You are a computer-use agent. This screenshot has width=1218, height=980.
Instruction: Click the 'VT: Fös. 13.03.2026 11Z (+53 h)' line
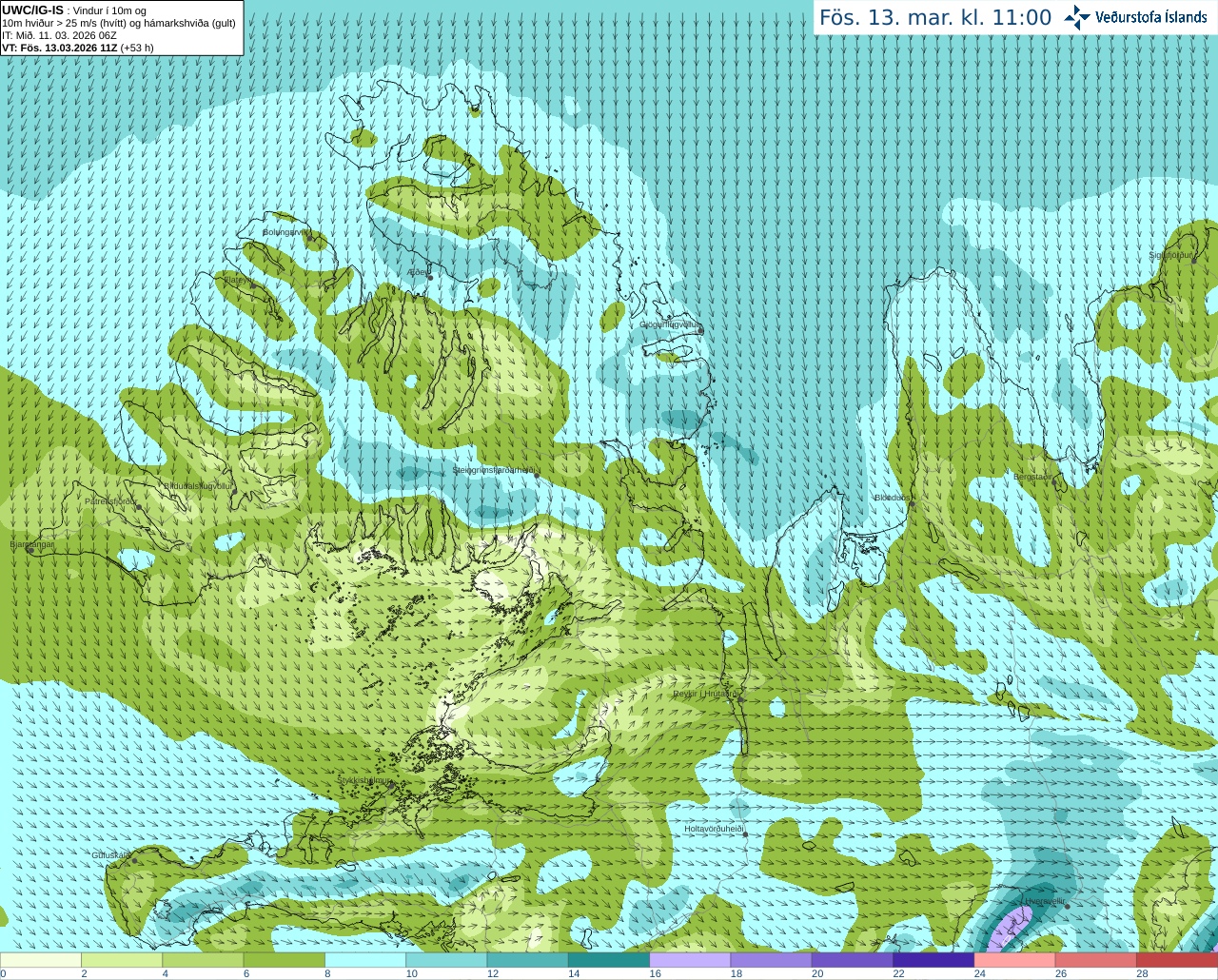(x=78, y=48)
